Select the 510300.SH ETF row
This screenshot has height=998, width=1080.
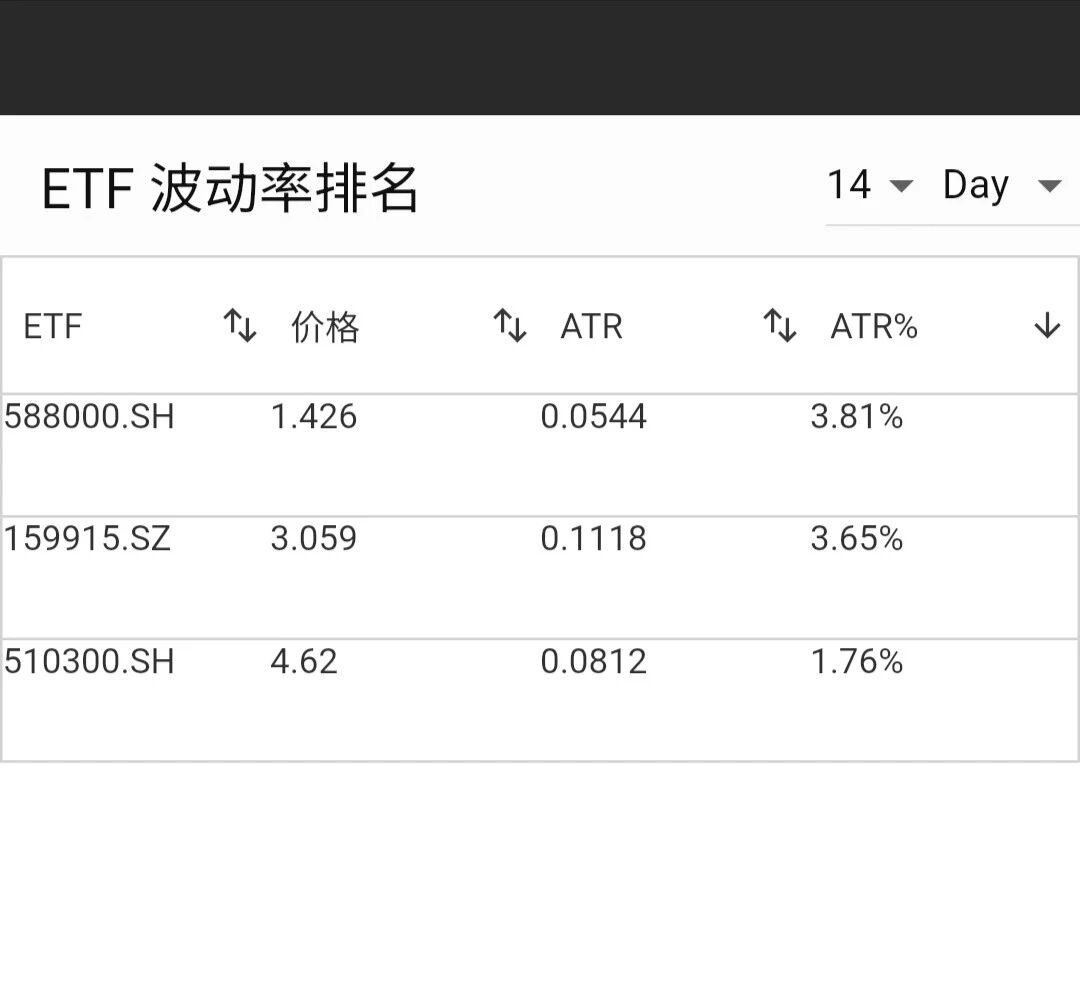tap(540, 700)
